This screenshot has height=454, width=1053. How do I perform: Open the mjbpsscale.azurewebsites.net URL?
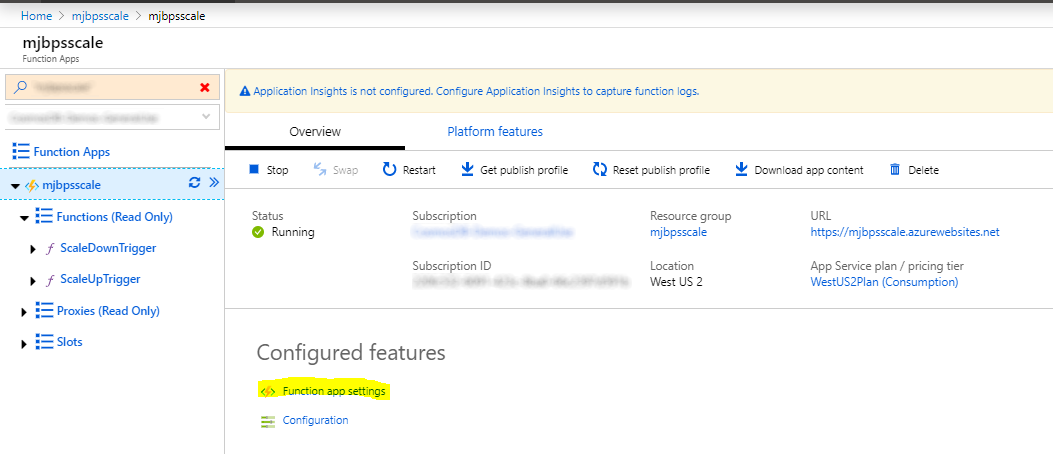pyautogui.click(x=905, y=232)
